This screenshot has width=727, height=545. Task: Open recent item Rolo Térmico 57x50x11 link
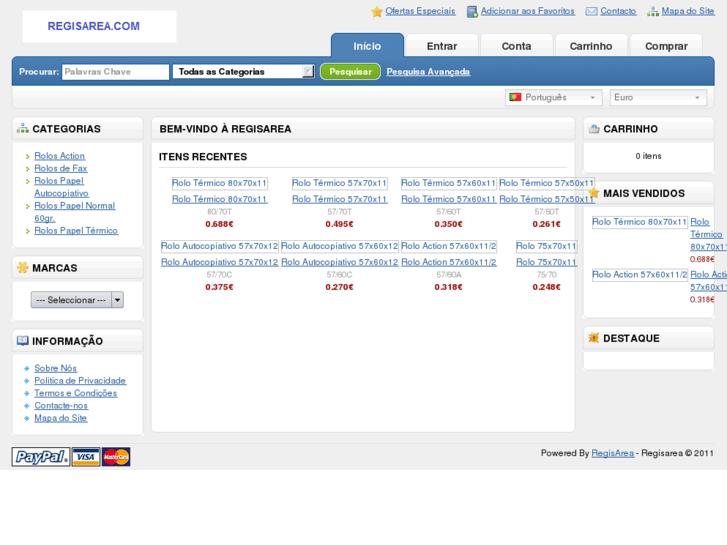(x=547, y=199)
